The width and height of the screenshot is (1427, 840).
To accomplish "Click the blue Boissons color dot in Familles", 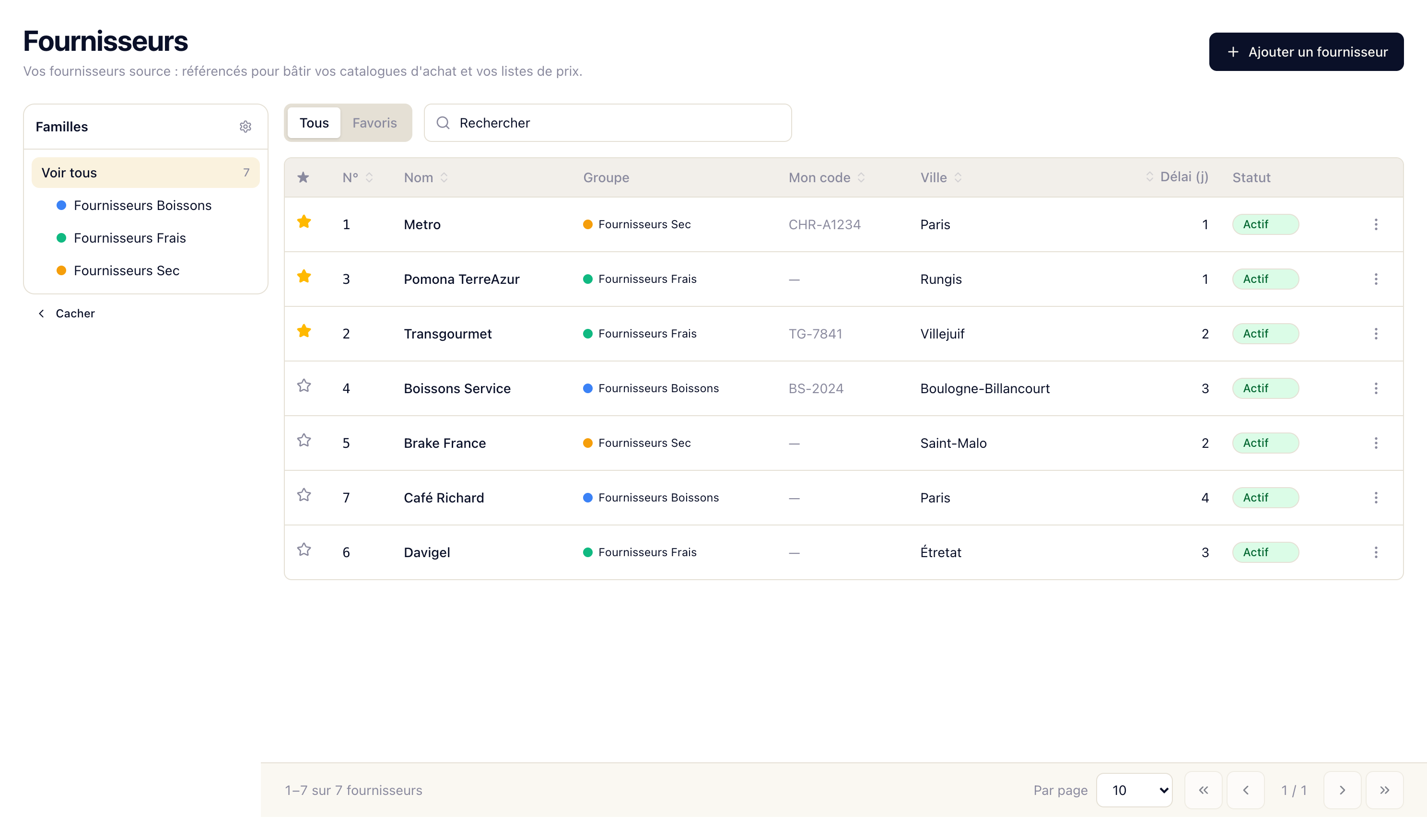I will click(61, 206).
